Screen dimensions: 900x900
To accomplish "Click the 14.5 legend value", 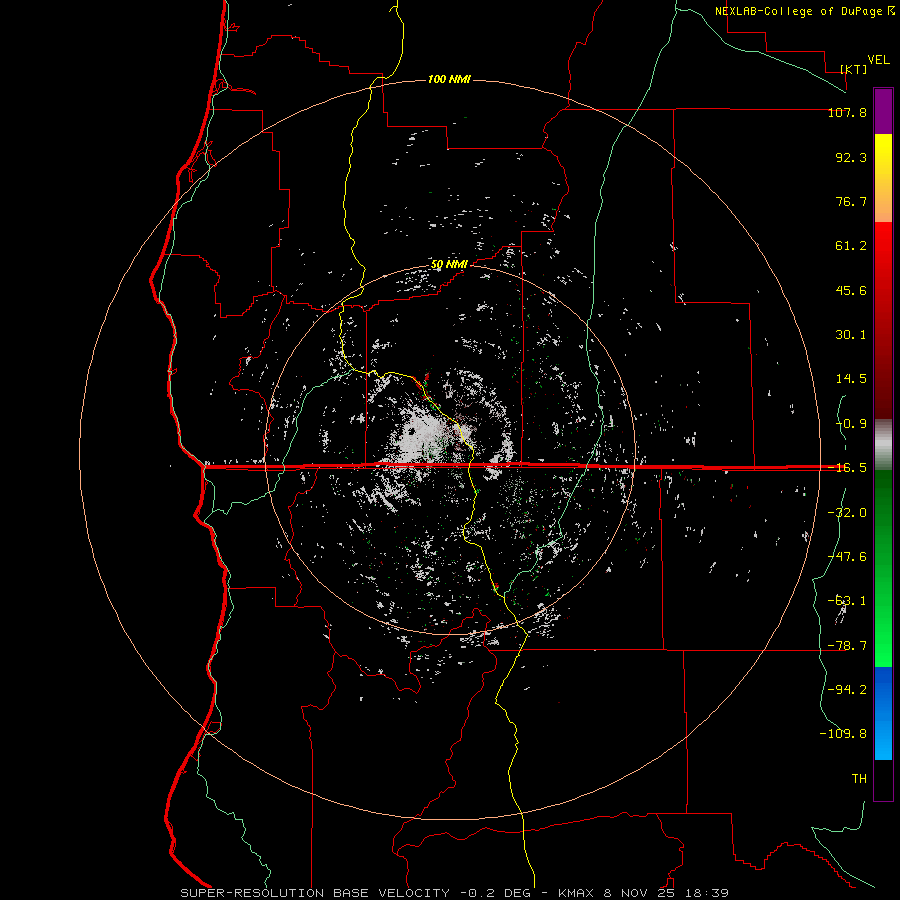I will (x=851, y=379).
